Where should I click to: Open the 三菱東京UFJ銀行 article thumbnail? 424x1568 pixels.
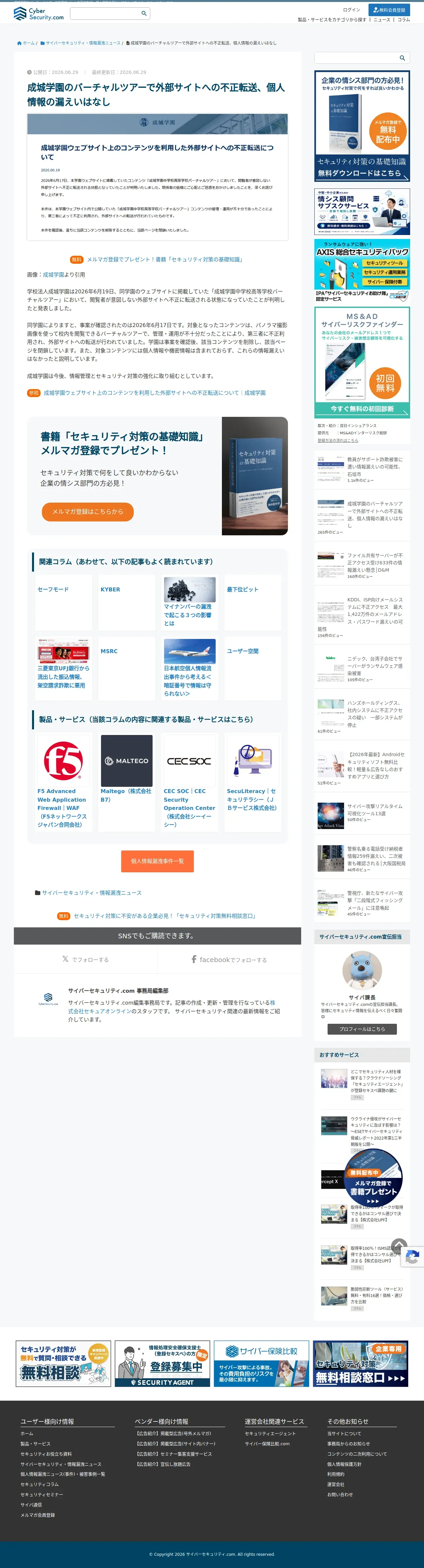tap(63, 651)
